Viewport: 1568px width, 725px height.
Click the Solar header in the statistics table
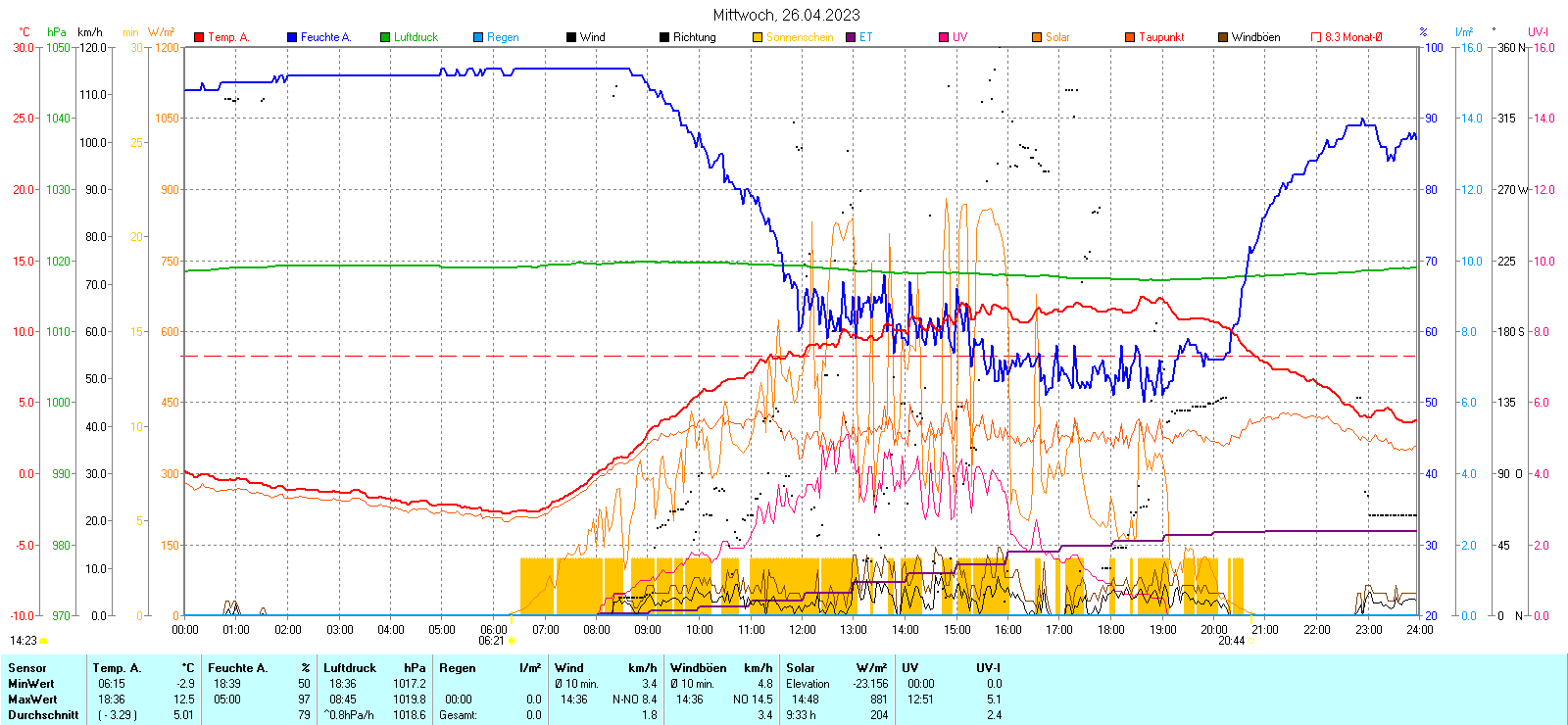[801, 668]
